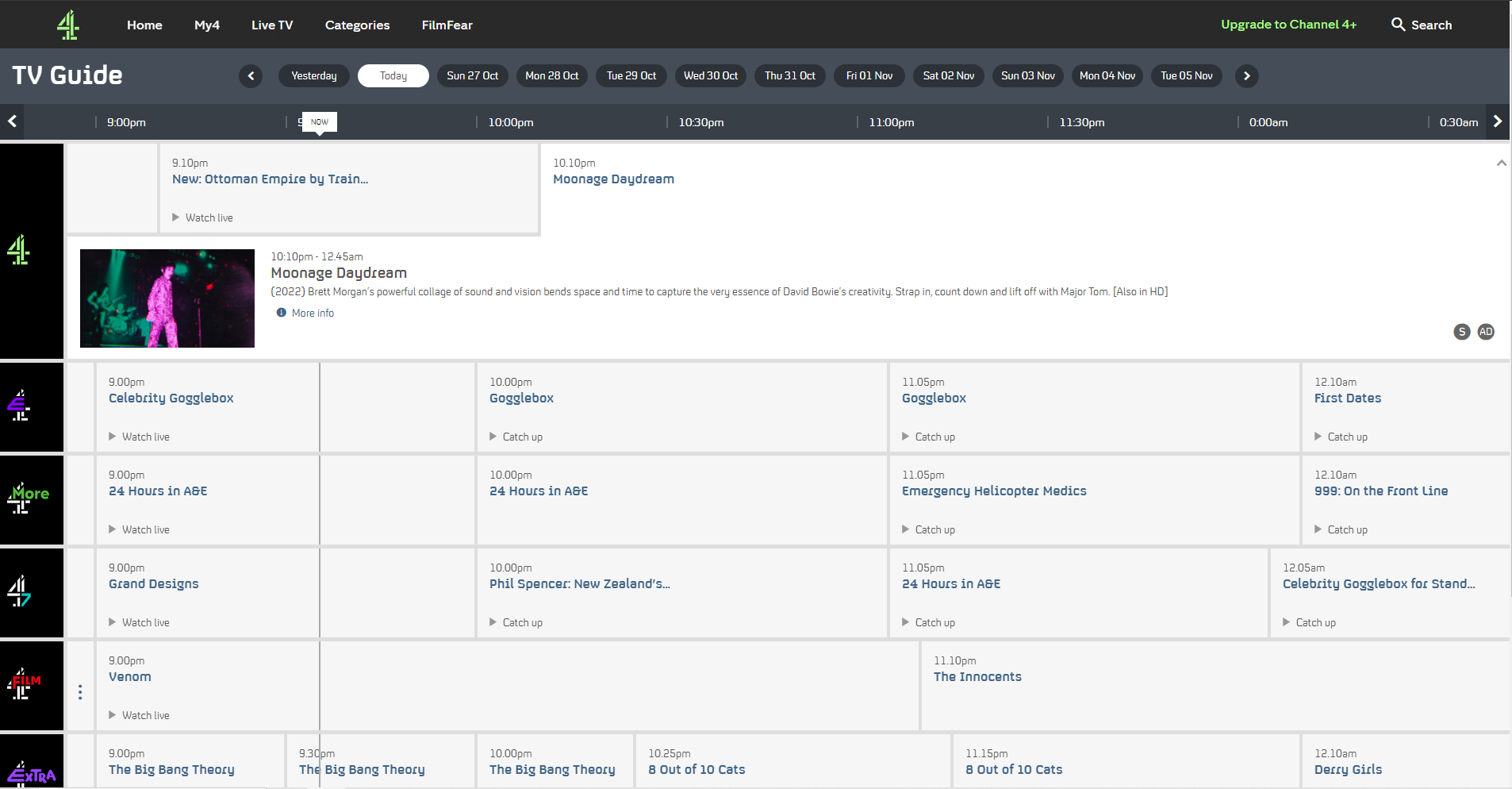Show earlier dates with left arrow

(x=251, y=76)
